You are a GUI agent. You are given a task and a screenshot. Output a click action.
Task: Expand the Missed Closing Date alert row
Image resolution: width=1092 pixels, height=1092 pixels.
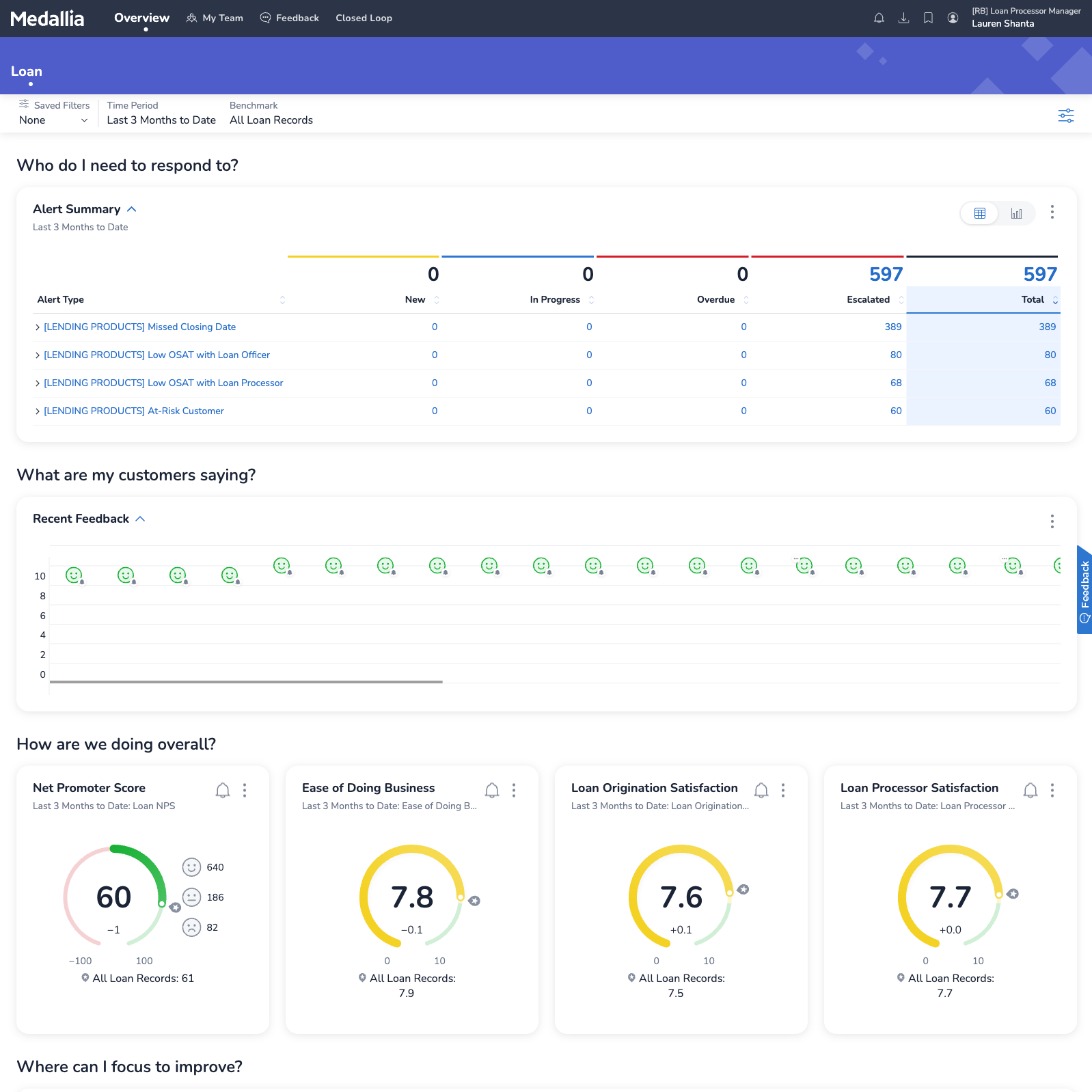38,328
